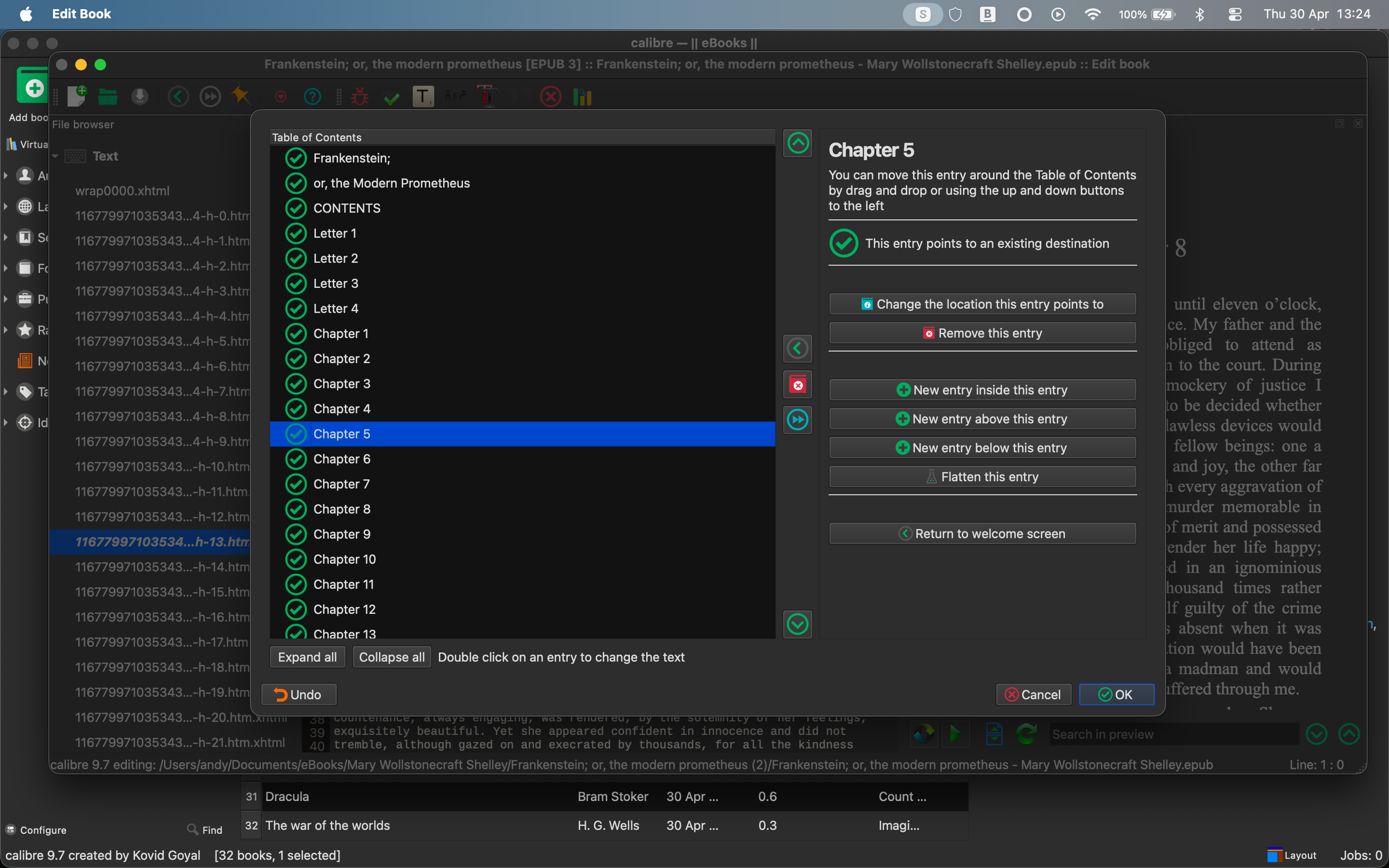
Task: Open help with the teal question mark icon
Action: [x=312, y=96]
